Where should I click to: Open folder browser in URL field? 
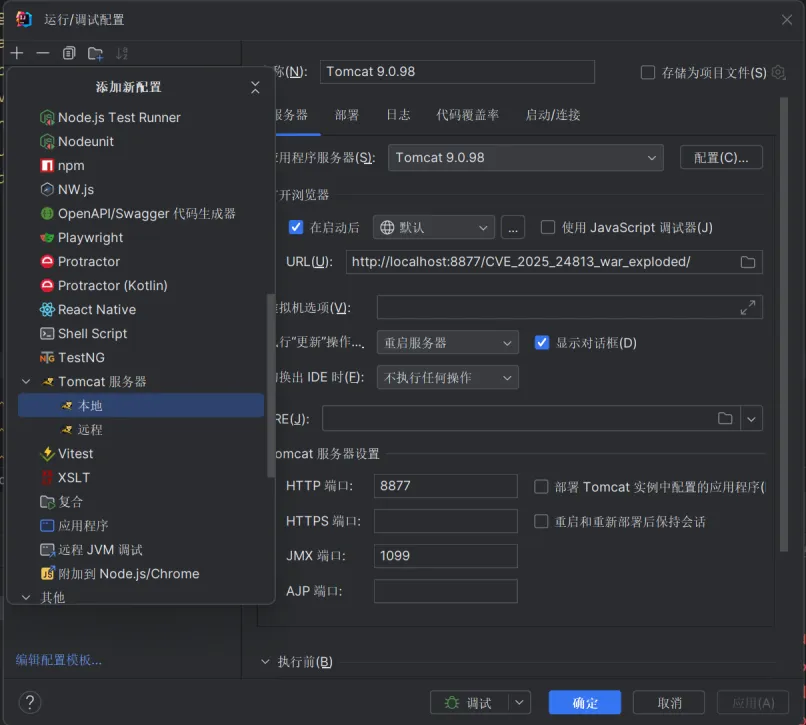pyautogui.click(x=747, y=262)
